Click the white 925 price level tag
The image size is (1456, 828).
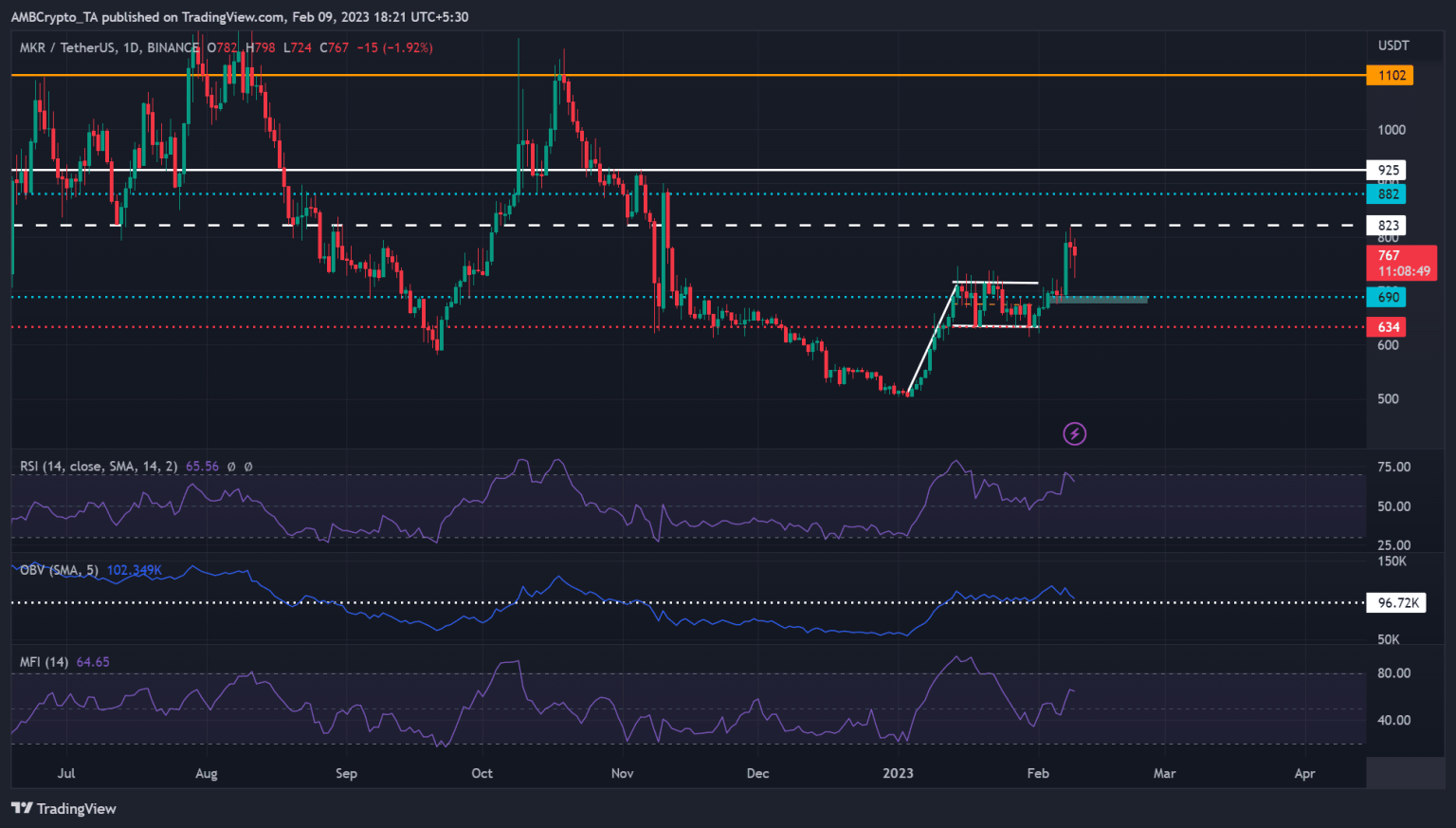pos(1387,170)
